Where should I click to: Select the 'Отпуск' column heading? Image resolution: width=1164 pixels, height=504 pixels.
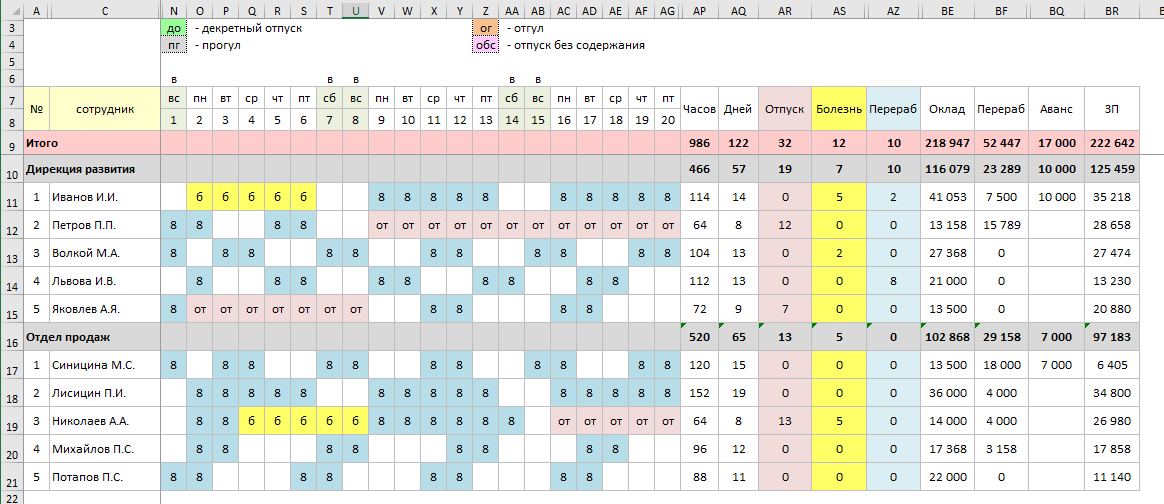(x=785, y=108)
